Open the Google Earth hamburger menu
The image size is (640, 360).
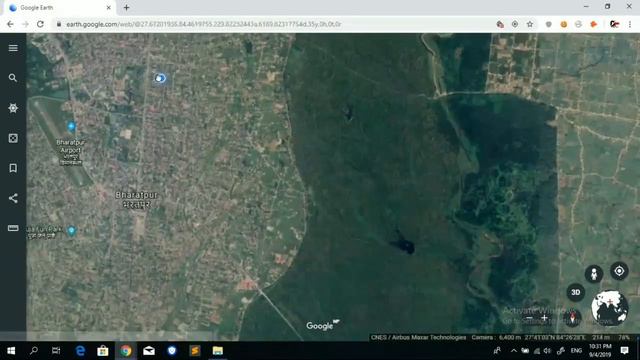pyautogui.click(x=13, y=48)
